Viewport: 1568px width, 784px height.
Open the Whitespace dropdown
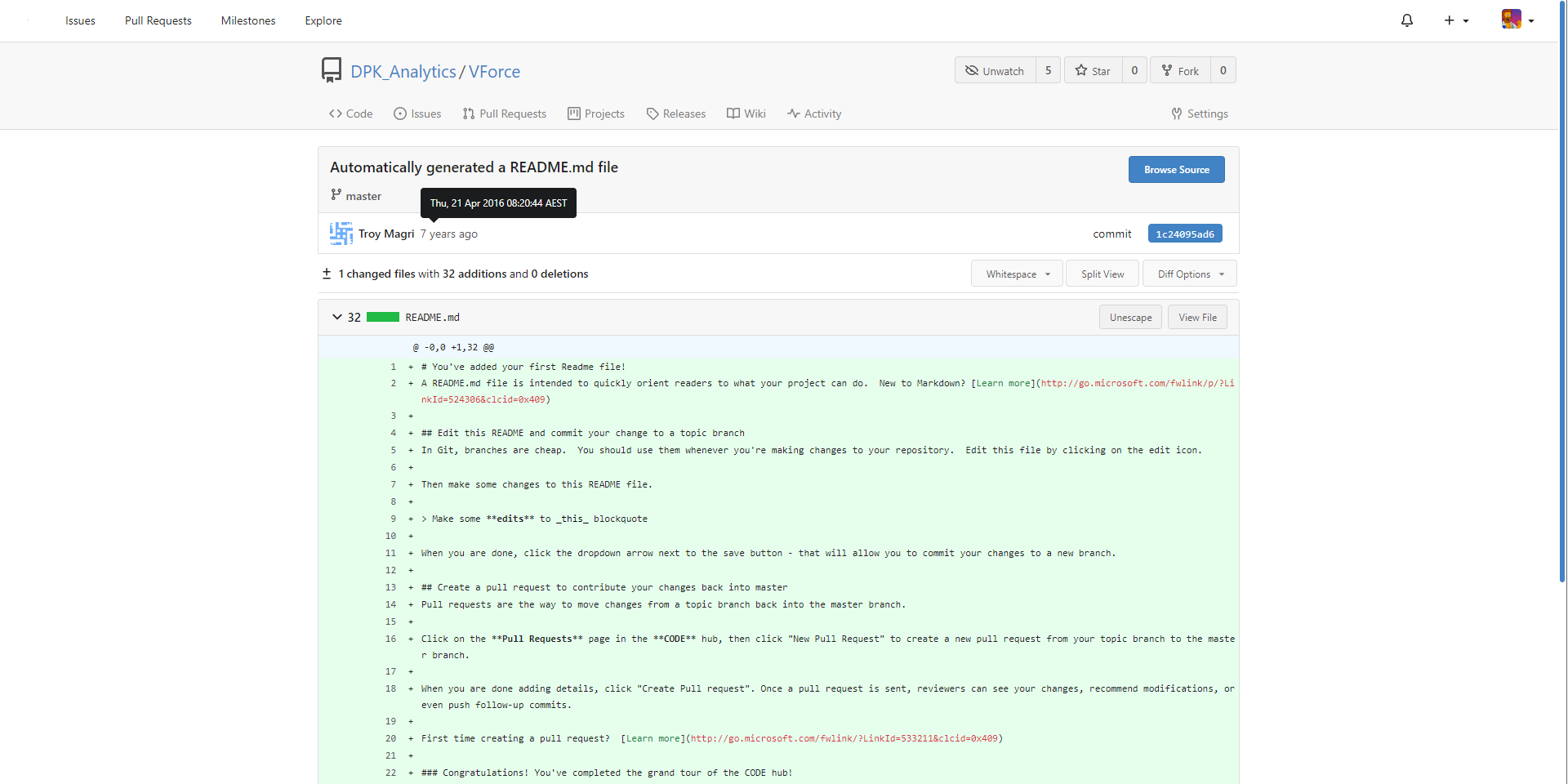tap(1017, 274)
